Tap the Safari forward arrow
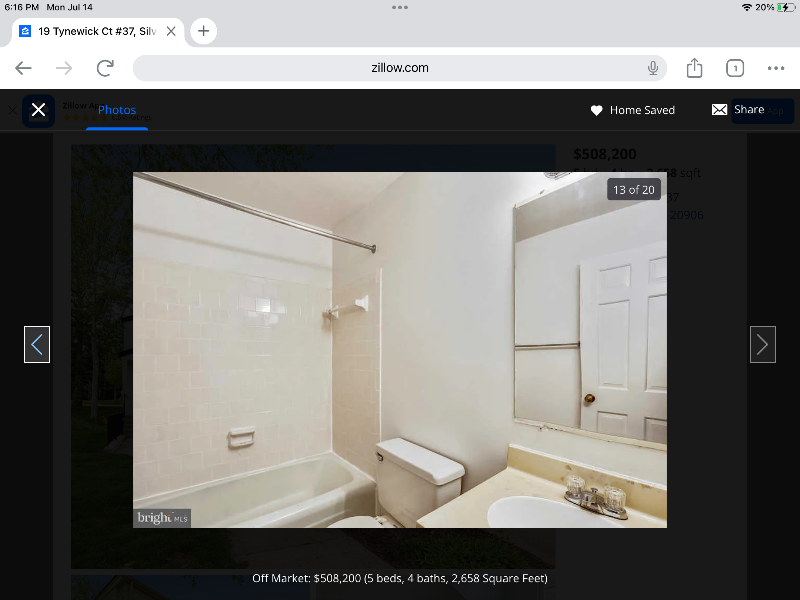Screen dimensions: 800x600 click(x=64, y=68)
